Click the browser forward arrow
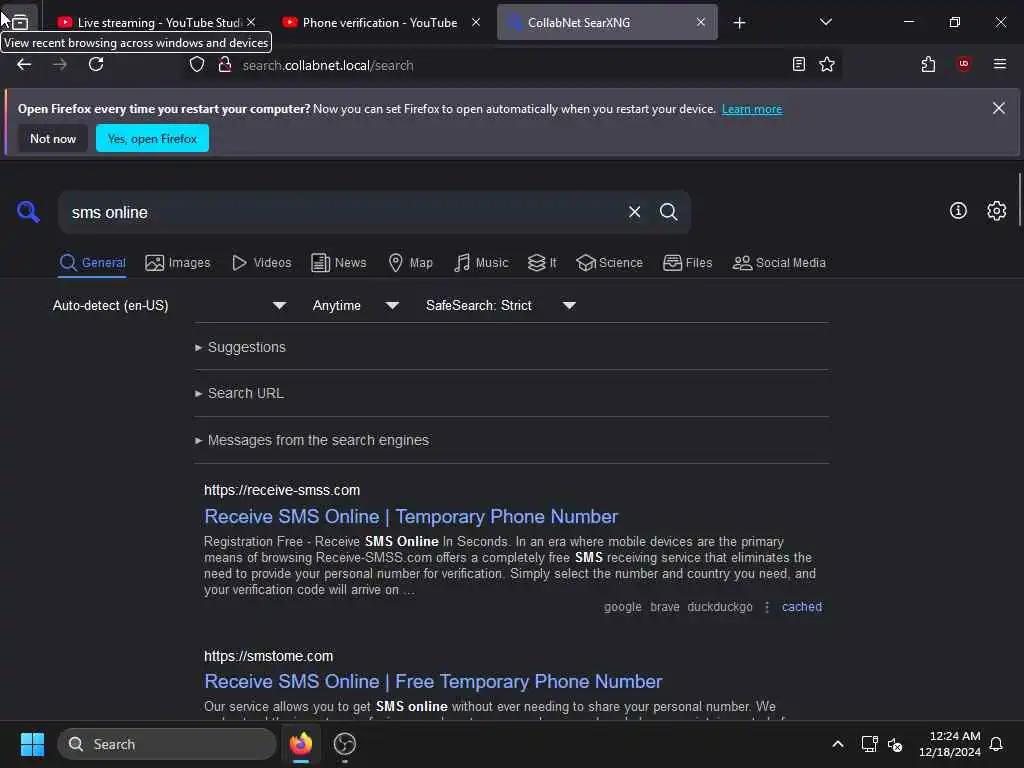Image resolution: width=1024 pixels, height=768 pixels. [59, 65]
